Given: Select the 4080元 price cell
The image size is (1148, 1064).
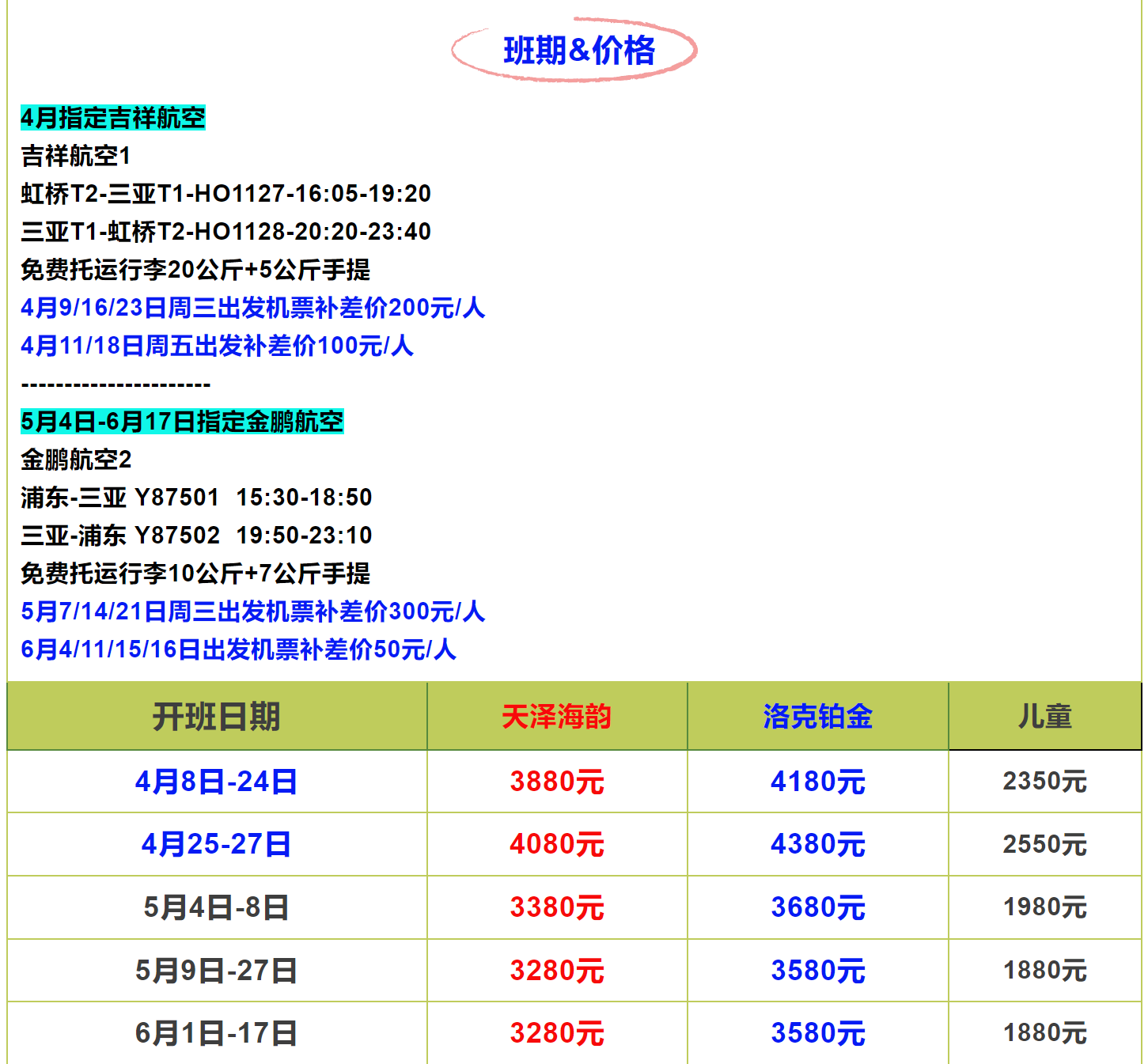Looking at the screenshot, I should pos(557,844).
